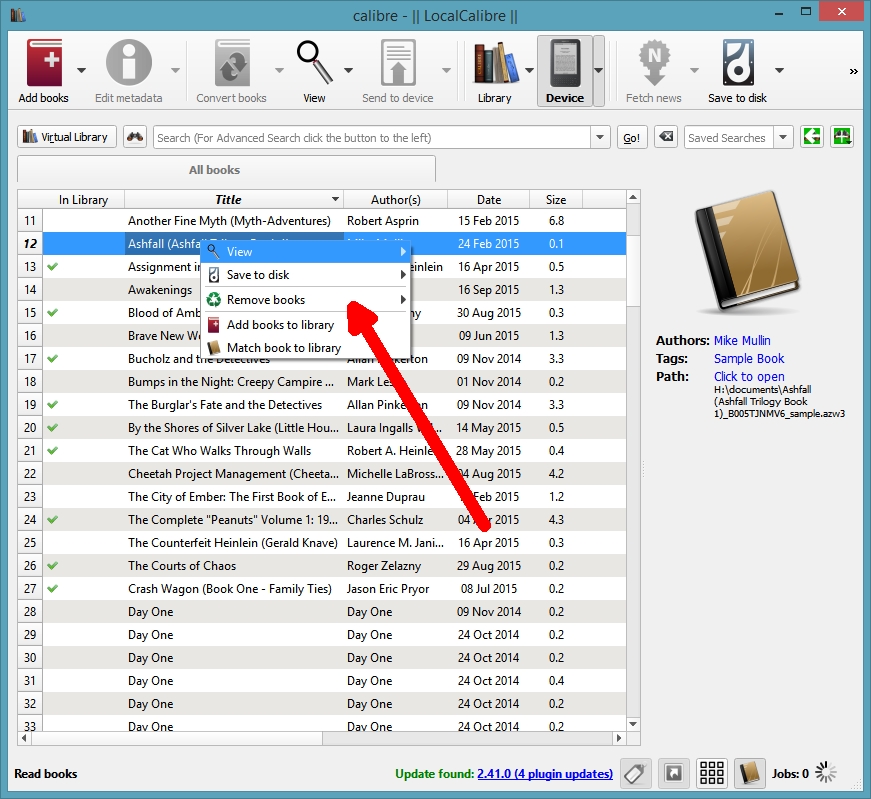Expand the Add books dropdown arrow
The width and height of the screenshot is (871, 799).
pos(81,71)
